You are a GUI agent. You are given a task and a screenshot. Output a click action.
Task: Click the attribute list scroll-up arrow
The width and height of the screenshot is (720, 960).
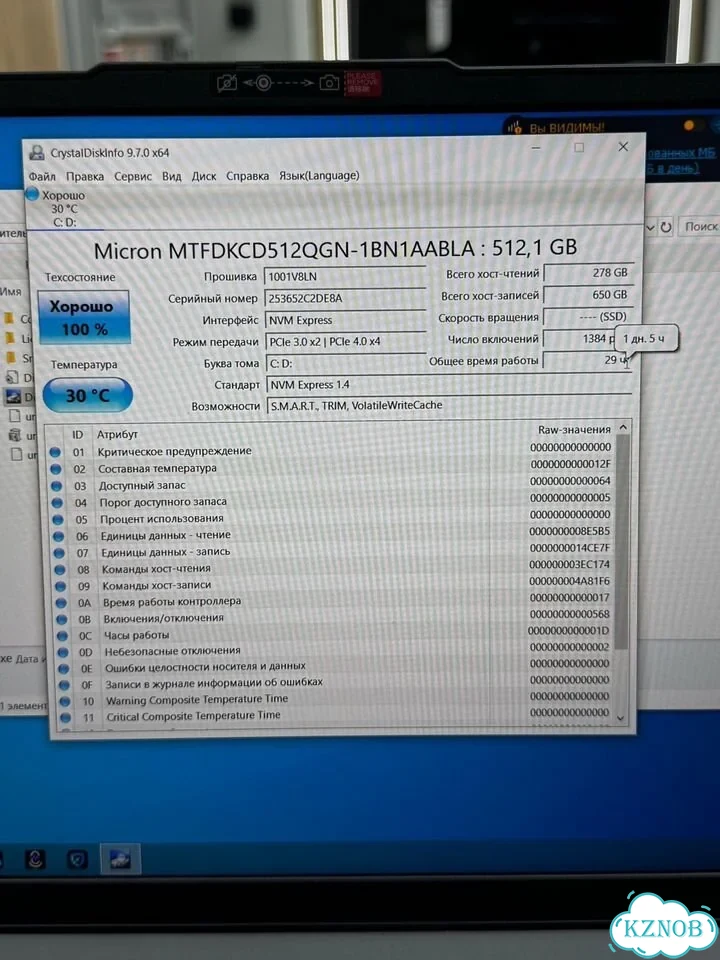point(623,427)
